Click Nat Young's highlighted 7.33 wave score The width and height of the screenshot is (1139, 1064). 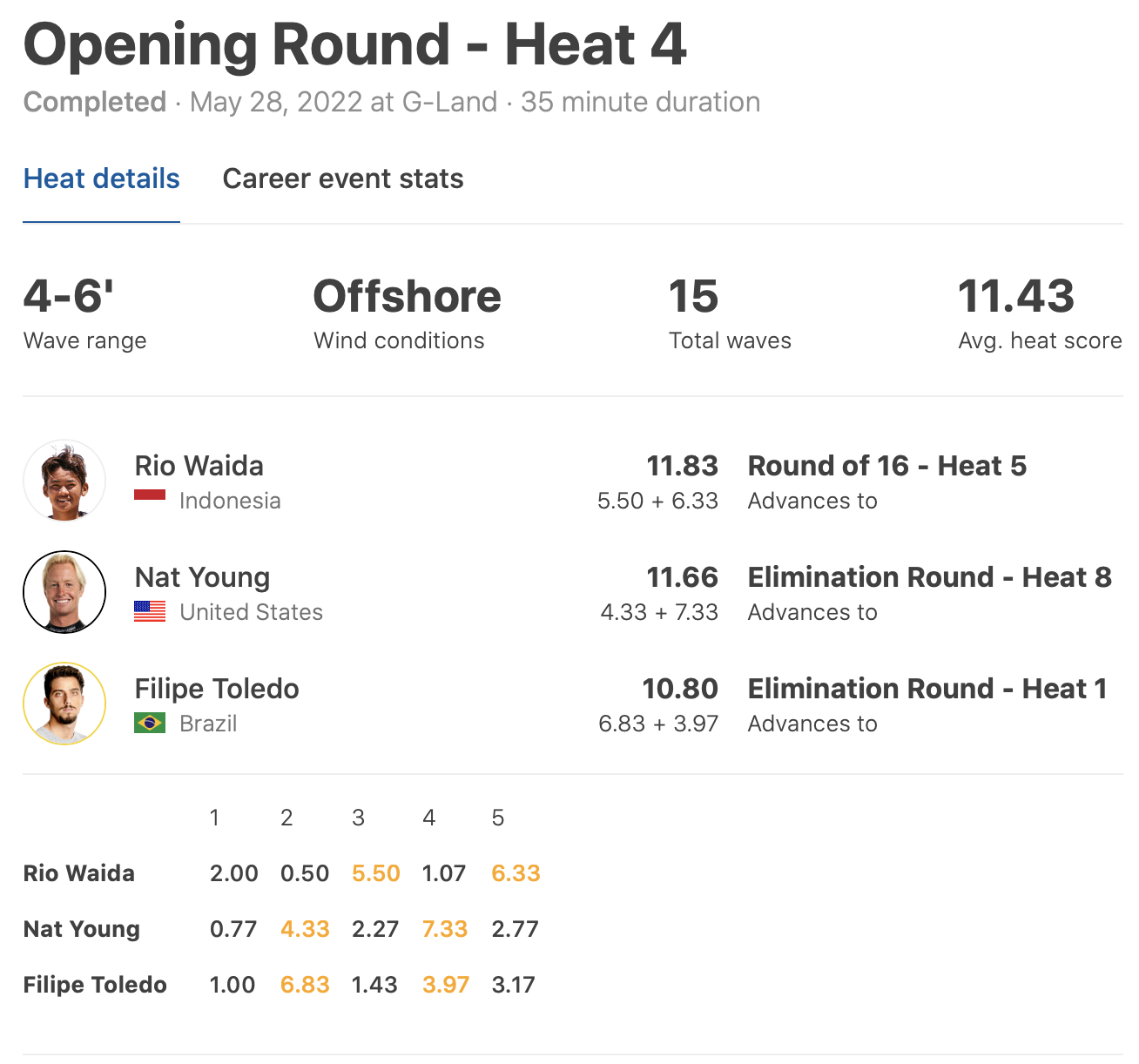tap(445, 929)
